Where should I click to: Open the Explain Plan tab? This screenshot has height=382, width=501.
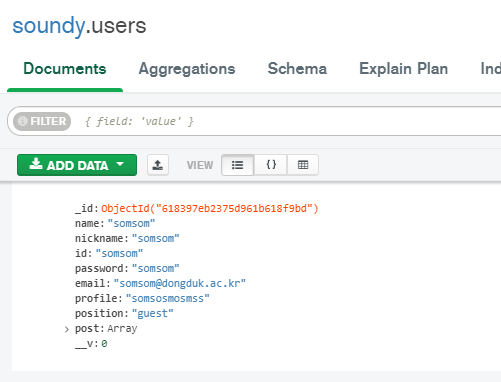click(x=403, y=69)
